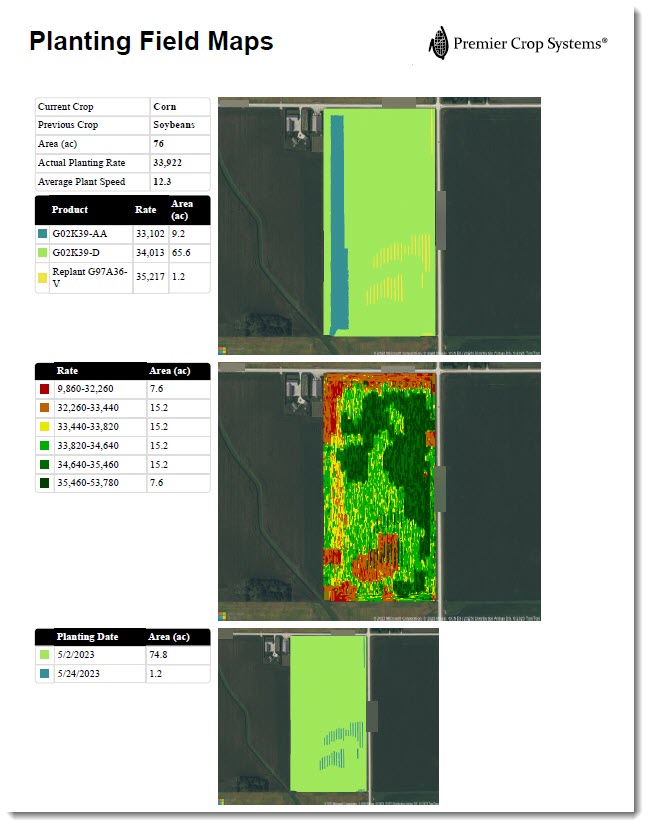Select the darkest green 35,460-53,780 rate swatch
The height and width of the screenshot is (827, 649).
pos(42,484)
